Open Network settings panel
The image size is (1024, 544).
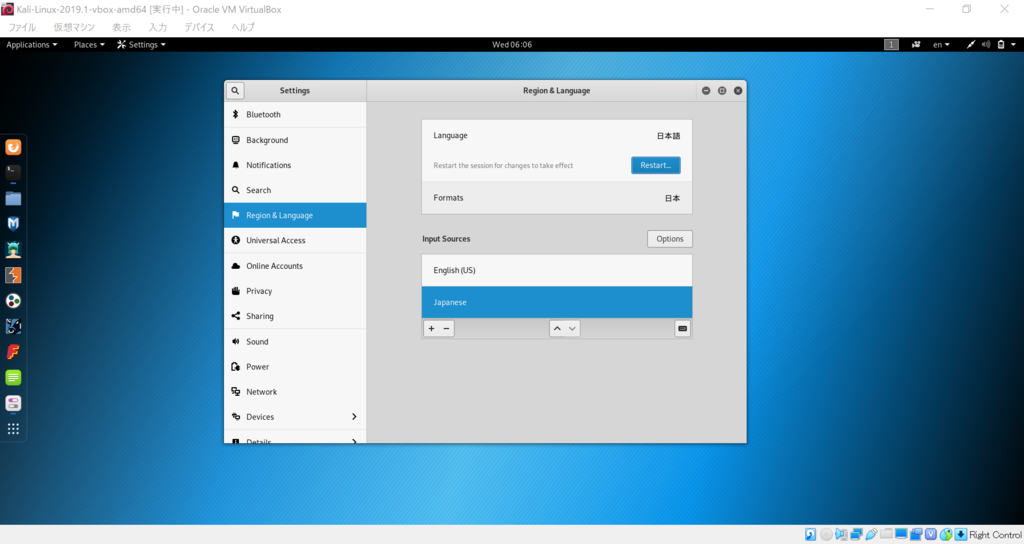point(295,392)
